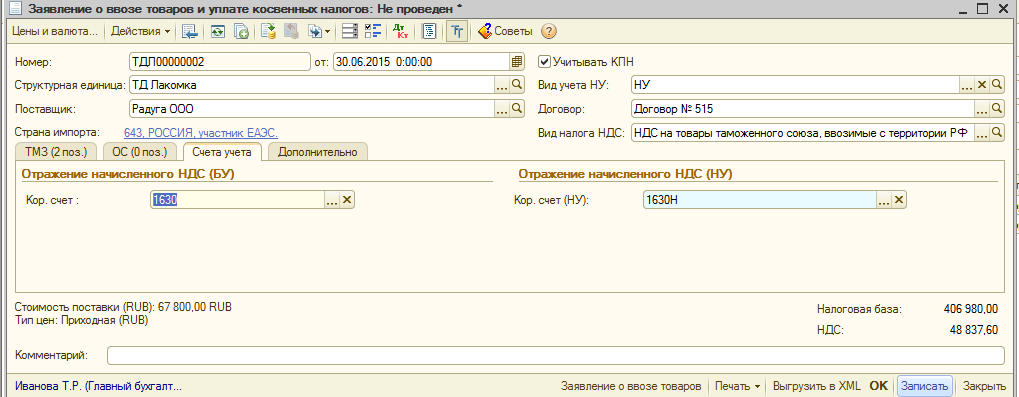The image size is (1019, 397).
Task: Clear the Вид учета НУ field
Action: click(x=982, y=84)
